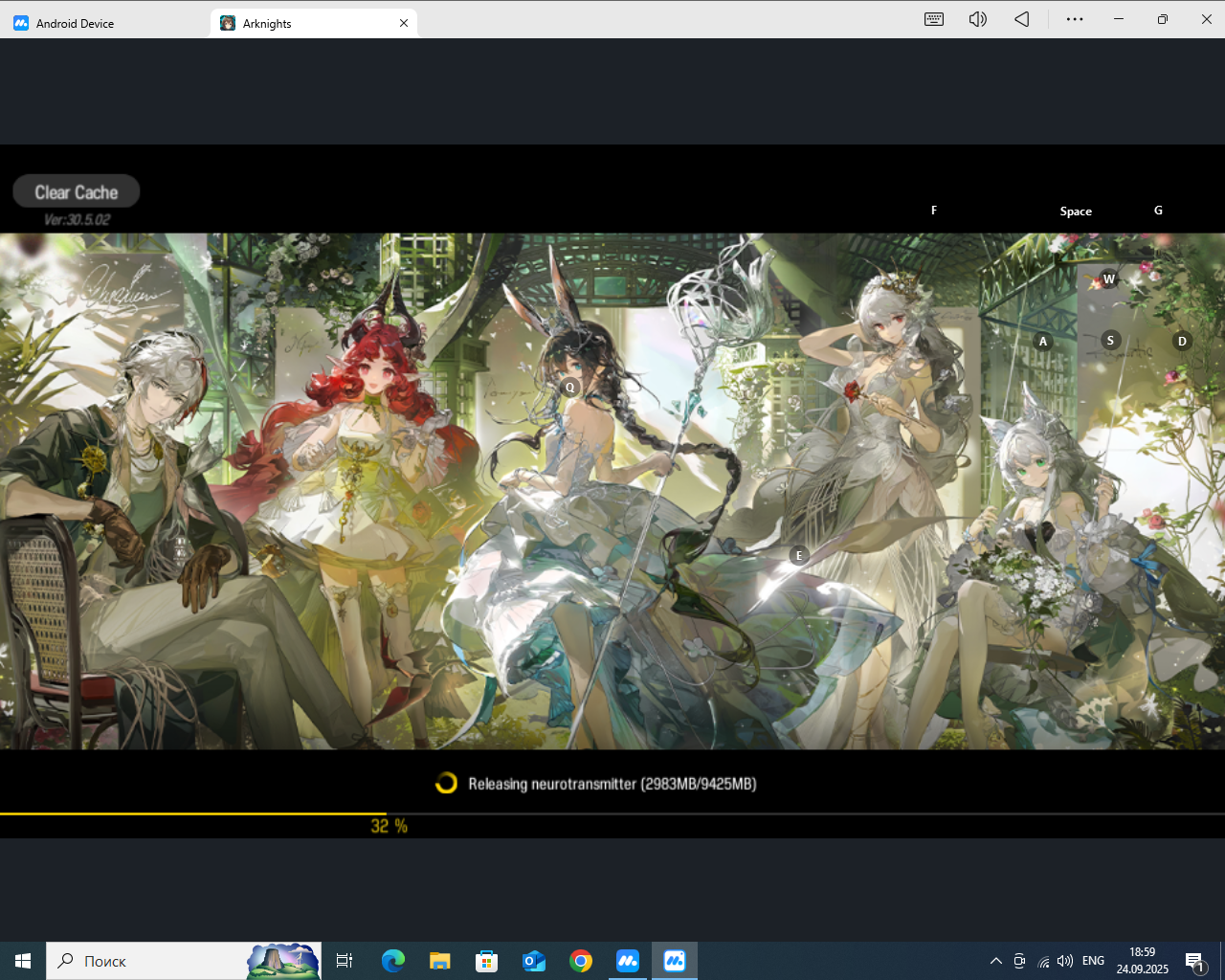Click the Space key mapping marker

click(1076, 212)
